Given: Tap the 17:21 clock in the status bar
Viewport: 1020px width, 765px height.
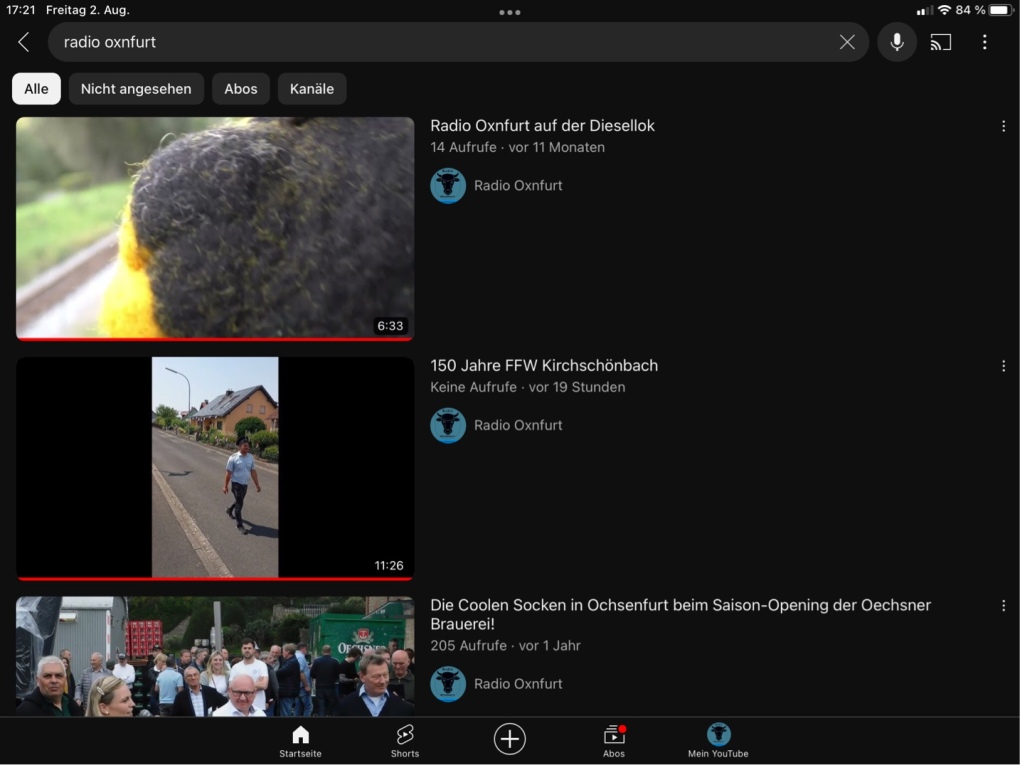Looking at the screenshot, I should (x=21, y=10).
